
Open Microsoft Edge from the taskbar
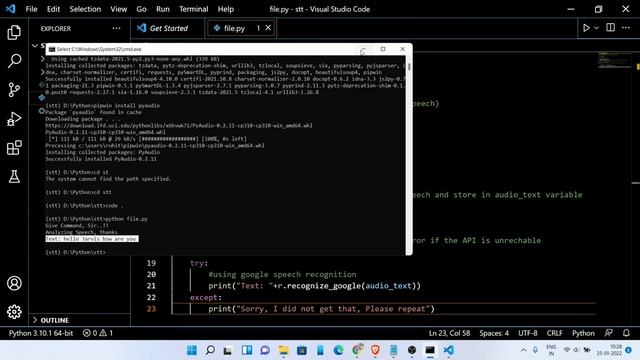point(338,350)
